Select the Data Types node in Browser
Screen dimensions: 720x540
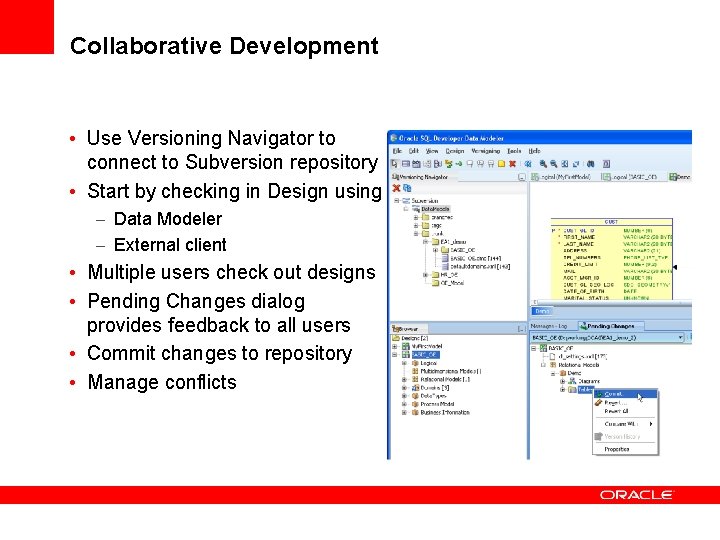point(433,396)
